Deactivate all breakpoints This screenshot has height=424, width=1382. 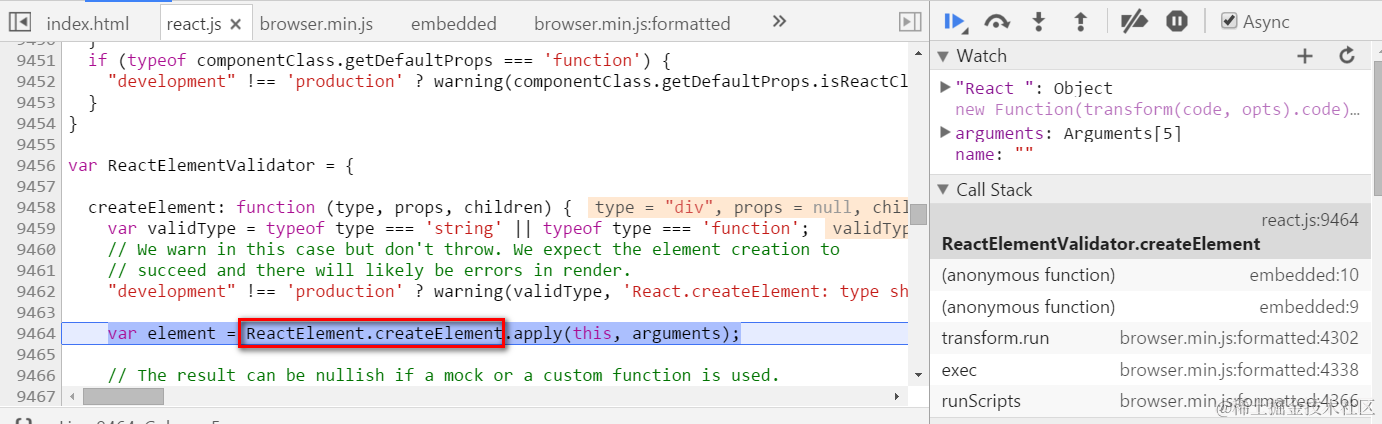click(x=1133, y=21)
